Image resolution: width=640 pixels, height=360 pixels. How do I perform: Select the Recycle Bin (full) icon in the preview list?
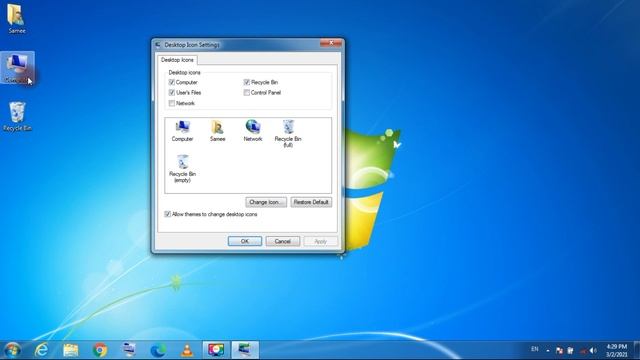[x=288, y=133]
